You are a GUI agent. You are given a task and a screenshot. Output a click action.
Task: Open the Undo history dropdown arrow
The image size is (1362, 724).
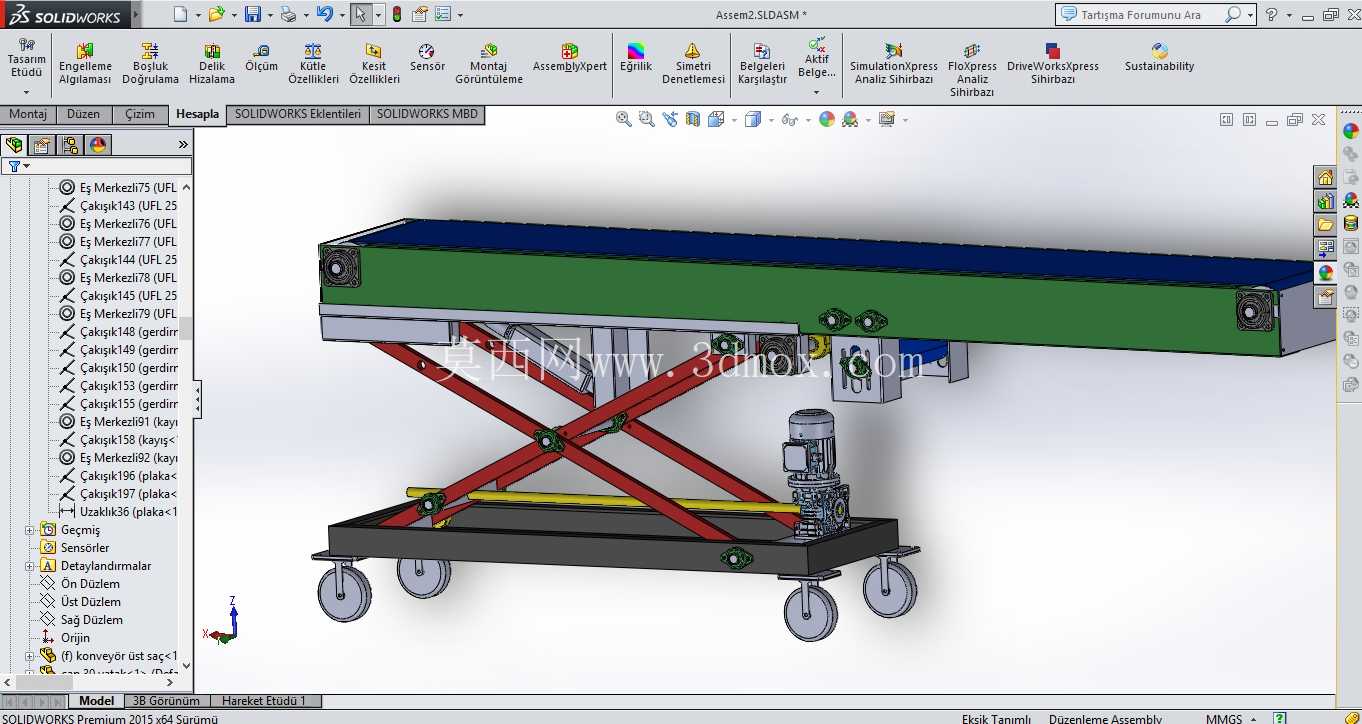[341, 15]
